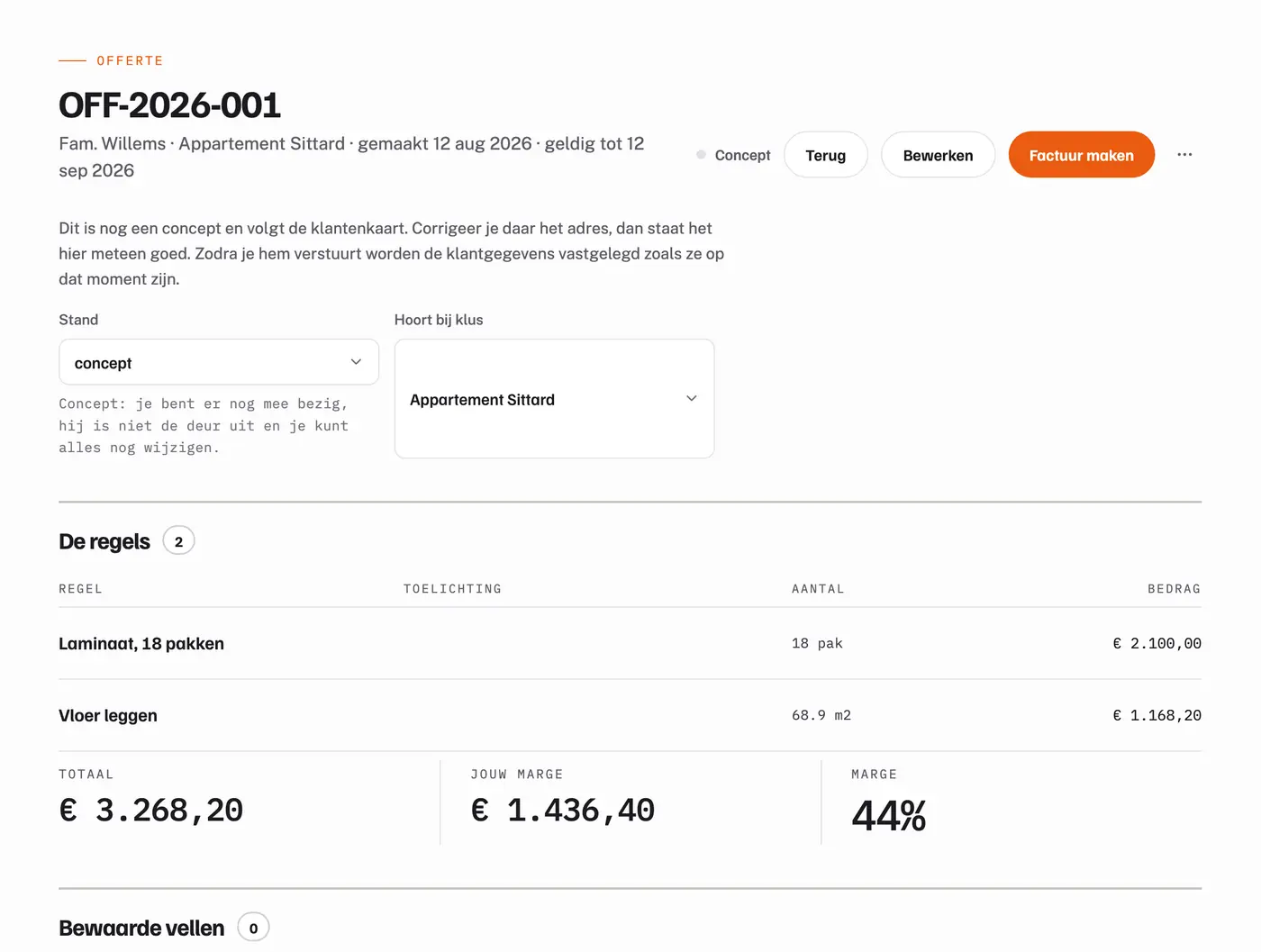Go back with the Terug button
Viewport: 1261px width, 952px height.
(825, 155)
